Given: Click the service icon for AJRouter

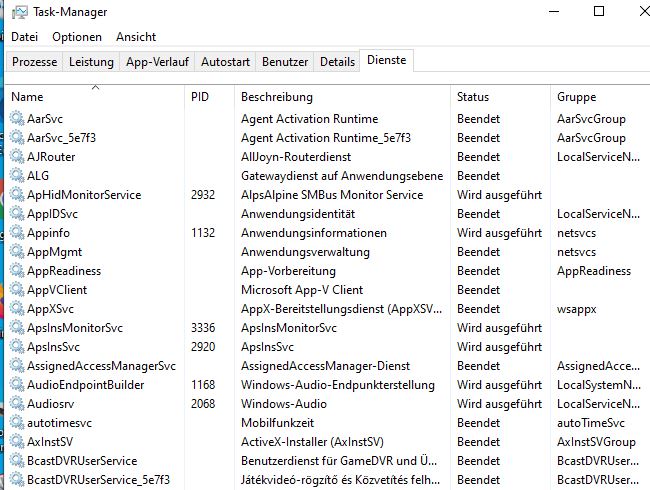Looking at the screenshot, I should pyautogui.click(x=17, y=157).
